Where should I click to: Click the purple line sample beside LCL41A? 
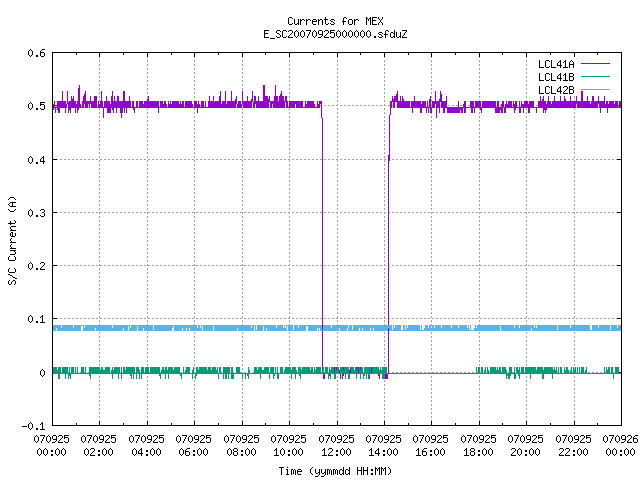pyautogui.click(x=595, y=64)
